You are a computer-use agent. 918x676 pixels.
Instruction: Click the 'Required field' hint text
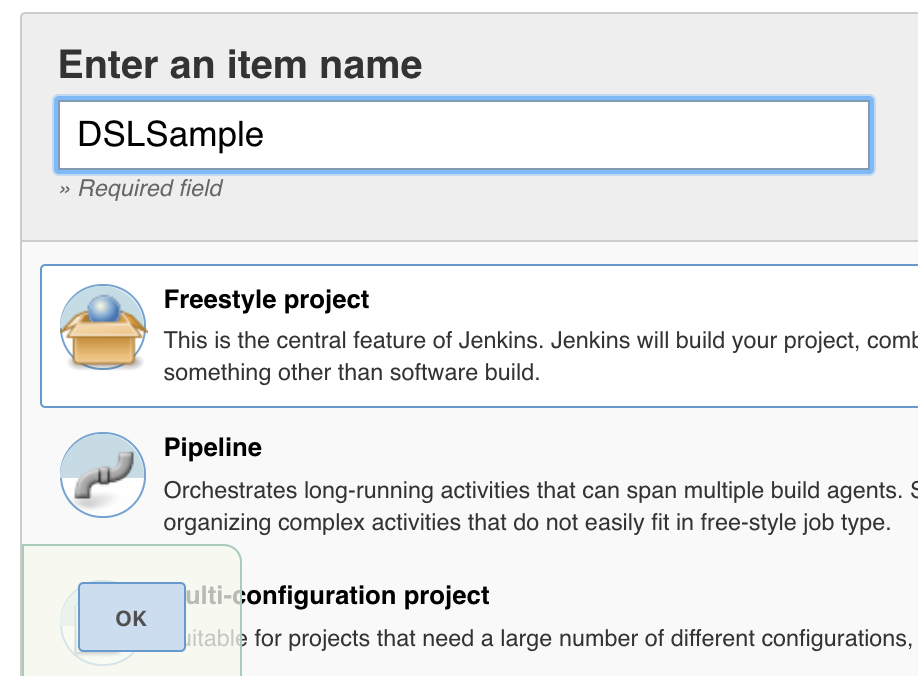141,188
